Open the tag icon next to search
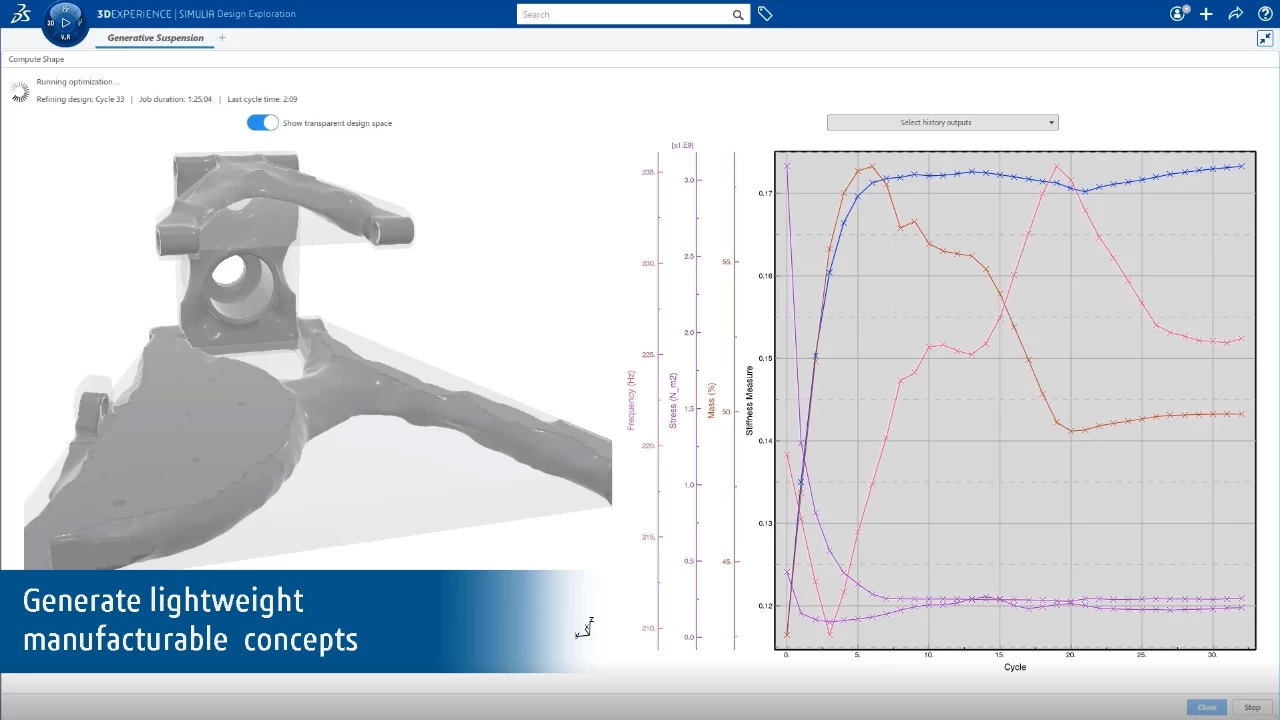Viewport: 1280px width, 720px height. pyautogui.click(x=765, y=14)
